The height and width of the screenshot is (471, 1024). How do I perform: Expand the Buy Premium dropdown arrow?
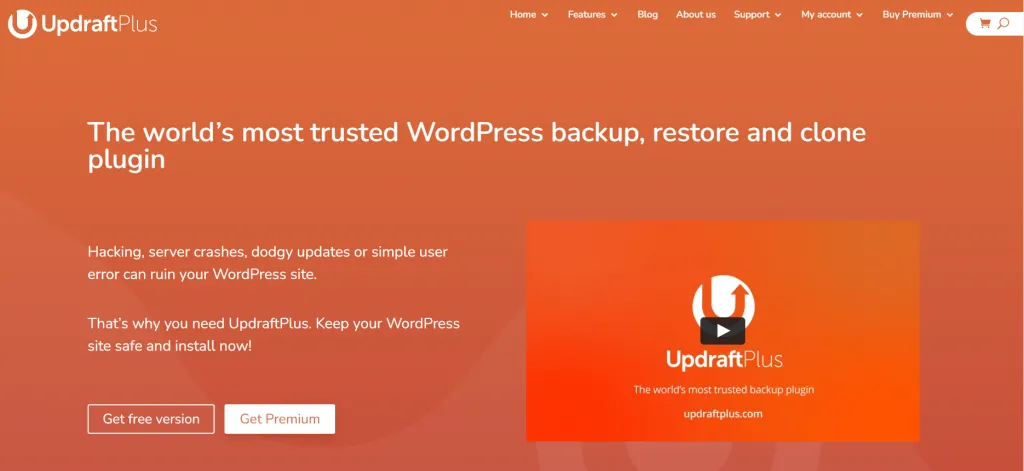[x=950, y=15]
